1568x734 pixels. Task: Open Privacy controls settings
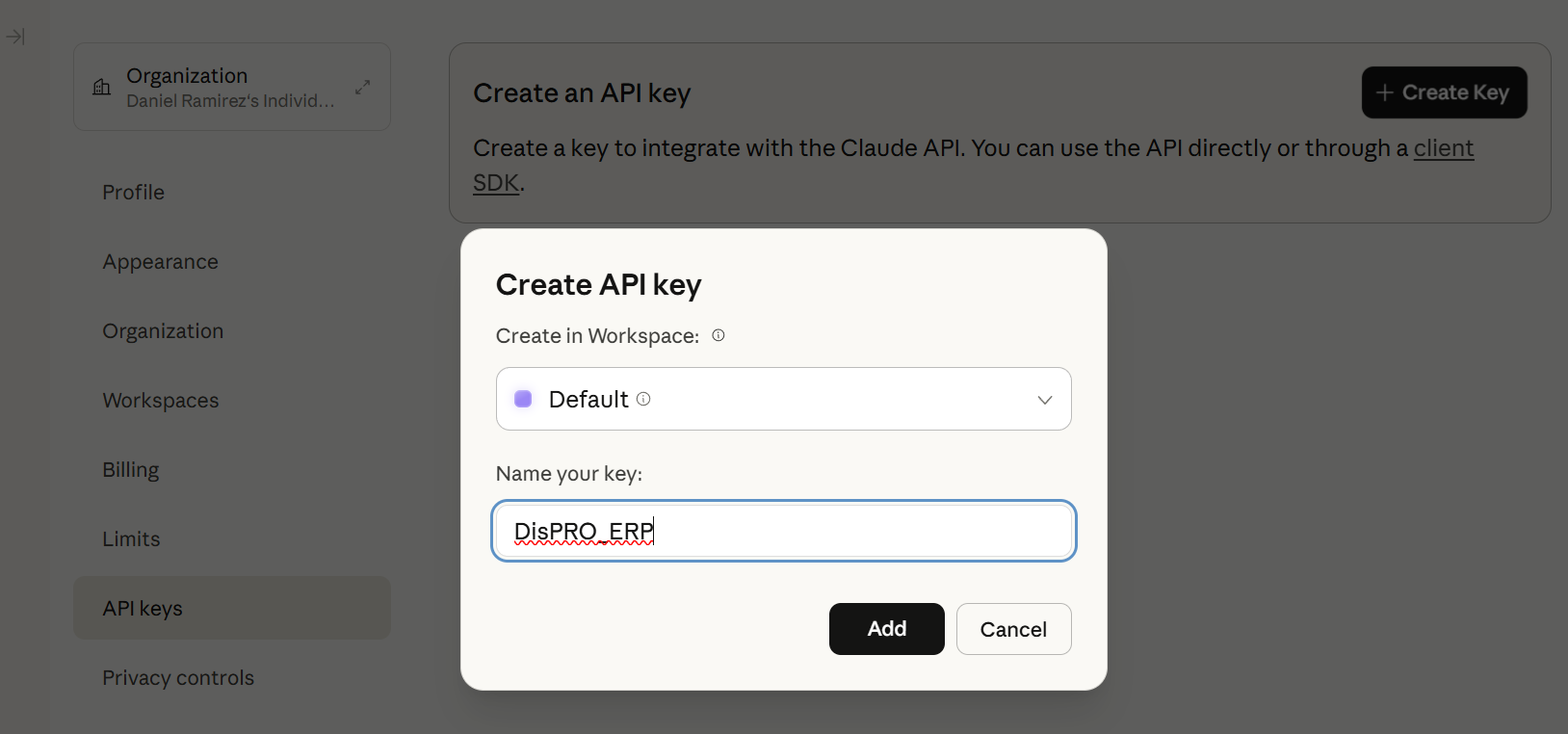pyautogui.click(x=178, y=678)
